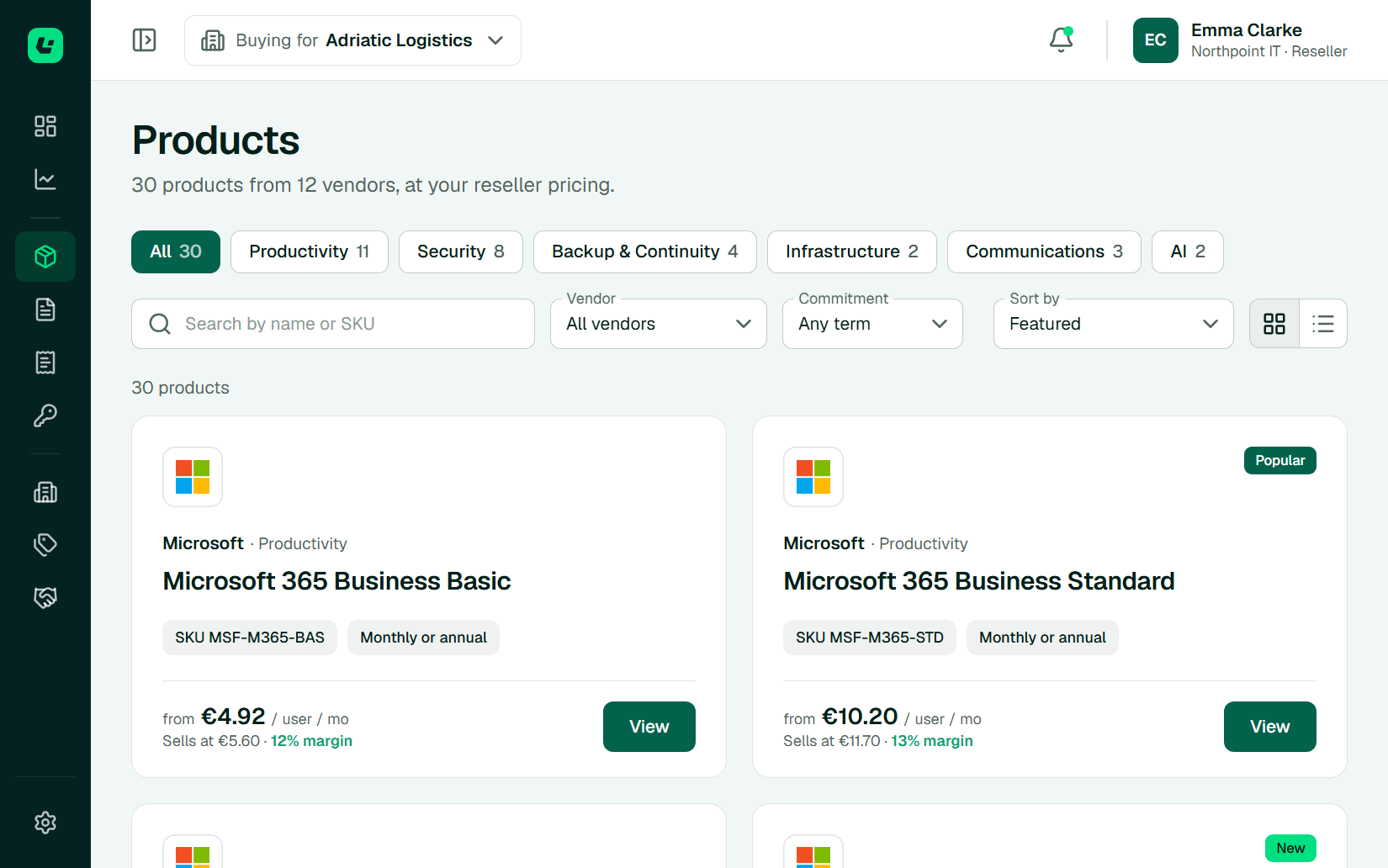
Task: Click the Popular badge on Business Standard
Action: click(x=1280, y=461)
